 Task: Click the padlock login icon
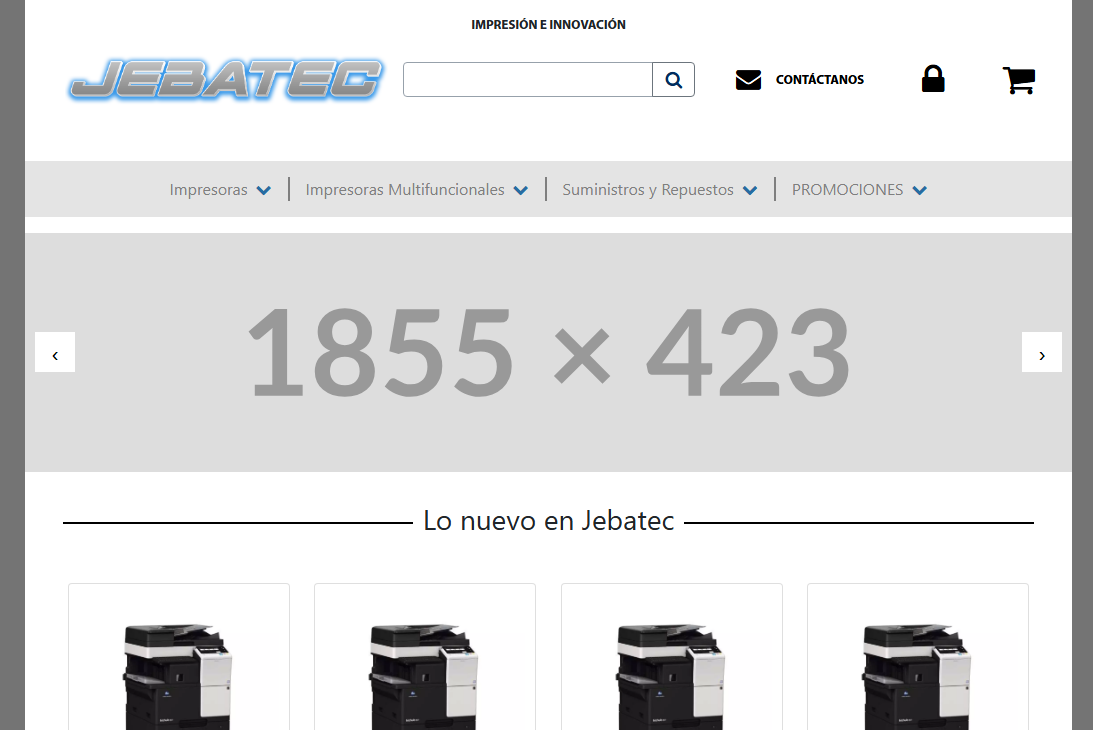[x=932, y=79]
